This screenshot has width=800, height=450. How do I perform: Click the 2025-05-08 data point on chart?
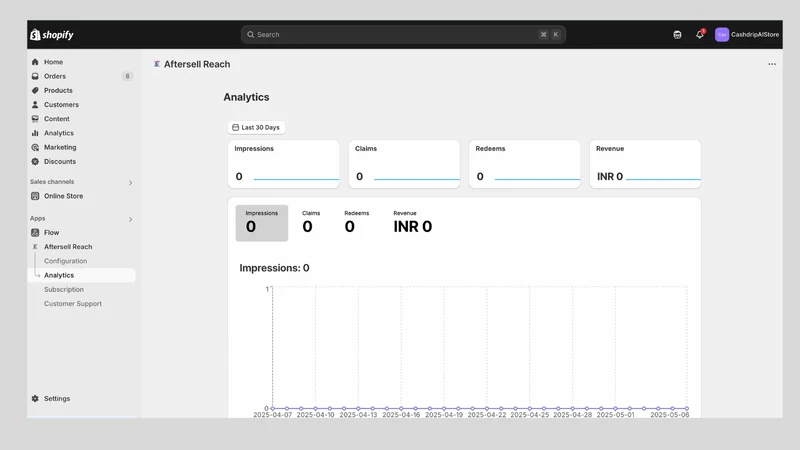pos(687,408)
